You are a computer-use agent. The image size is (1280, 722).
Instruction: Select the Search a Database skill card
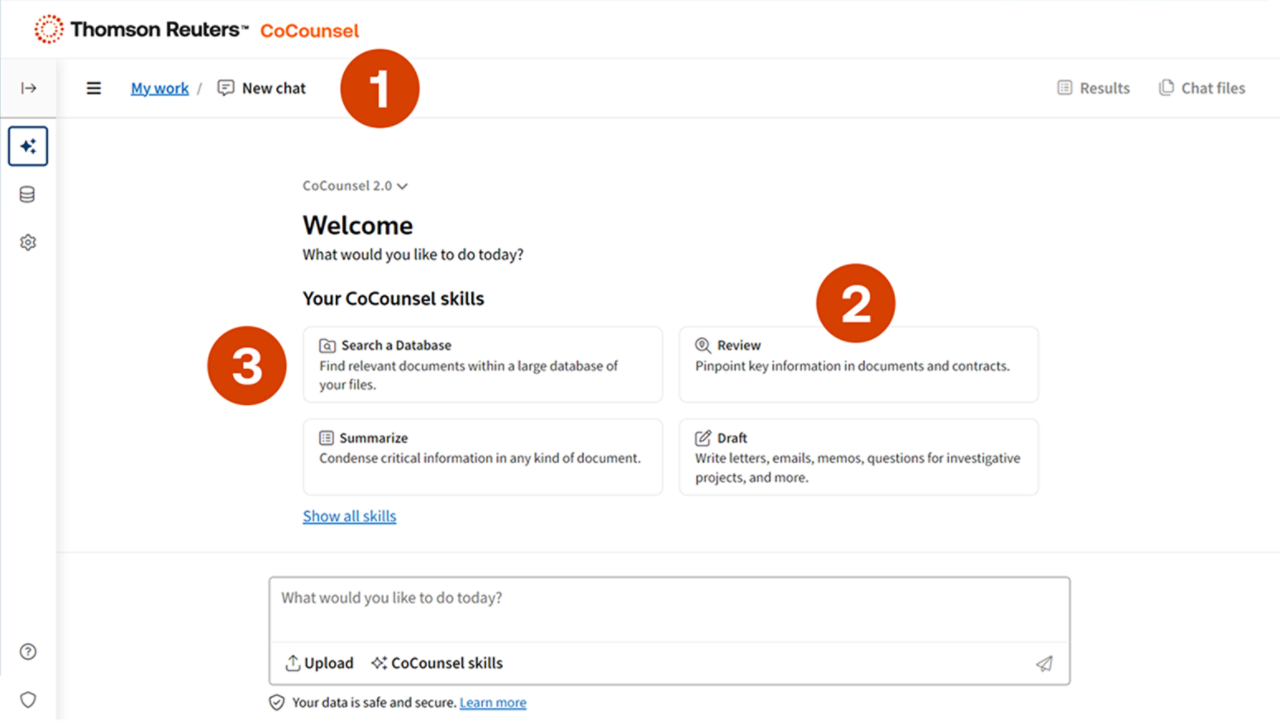coord(483,365)
